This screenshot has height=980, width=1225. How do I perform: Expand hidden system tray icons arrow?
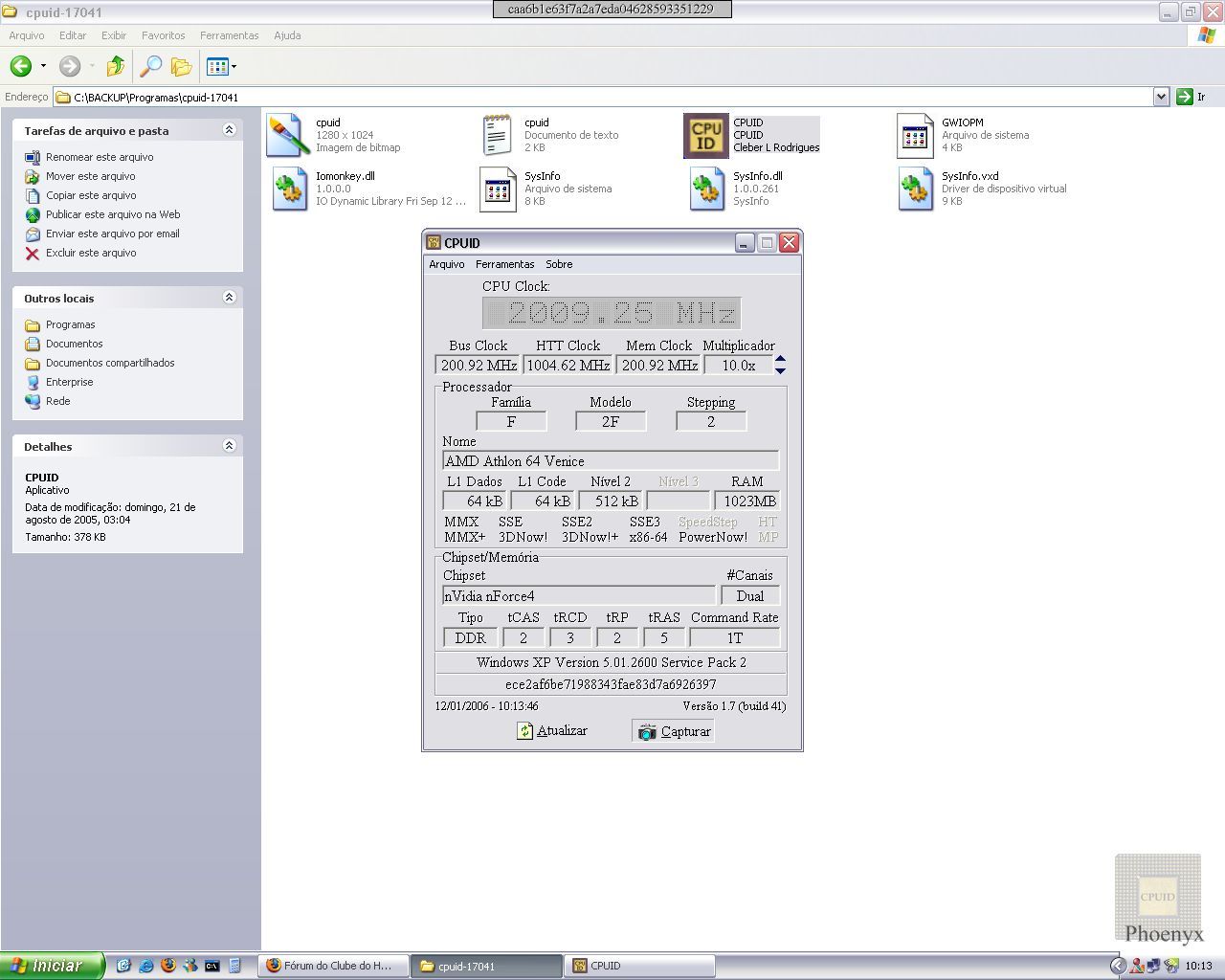click(x=1118, y=966)
